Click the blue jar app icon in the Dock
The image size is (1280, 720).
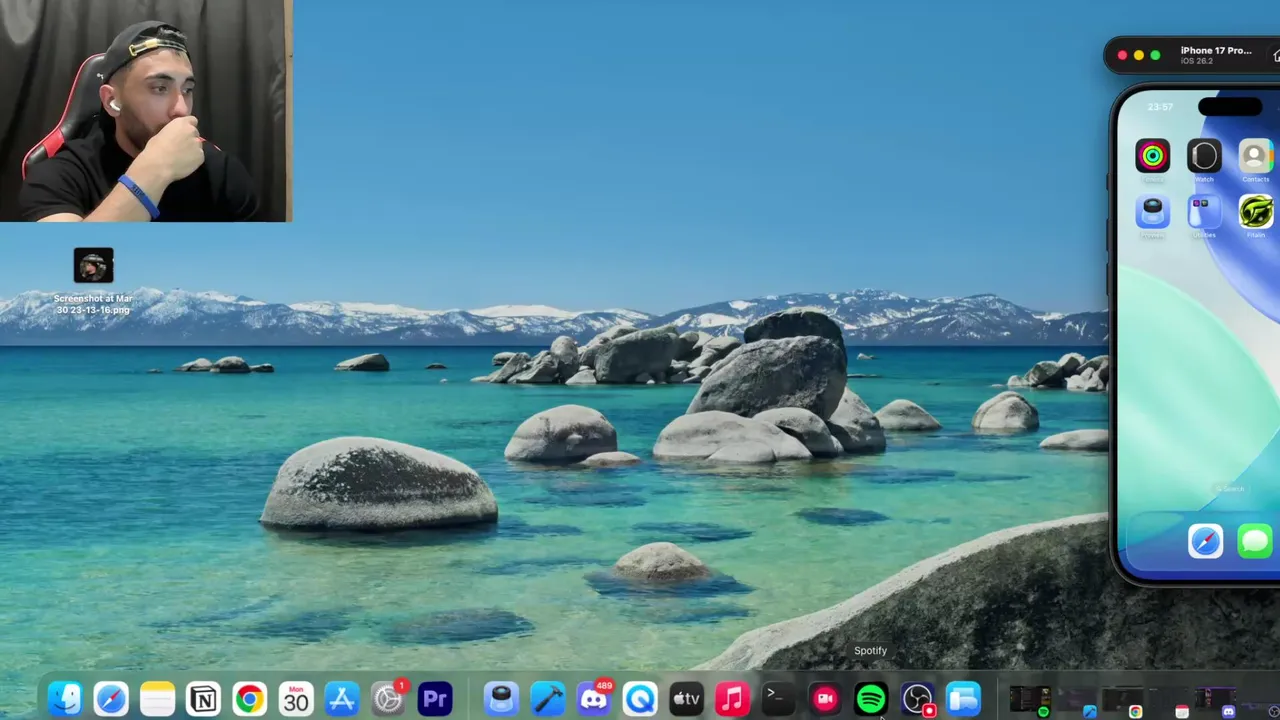click(x=501, y=699)
